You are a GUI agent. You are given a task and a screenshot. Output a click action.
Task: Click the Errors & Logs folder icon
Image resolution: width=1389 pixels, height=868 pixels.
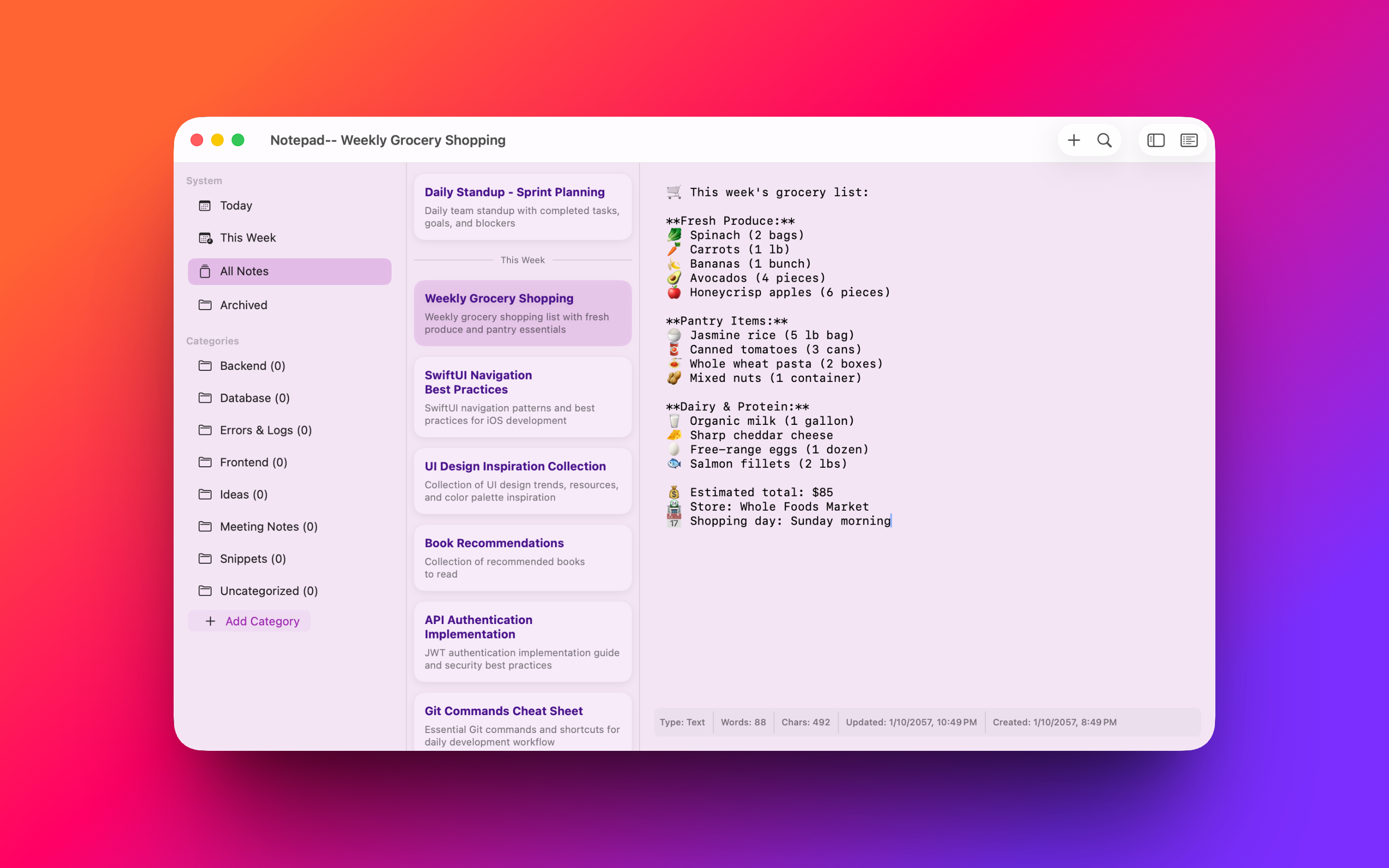pyautogui.click(x=205, y=430)
